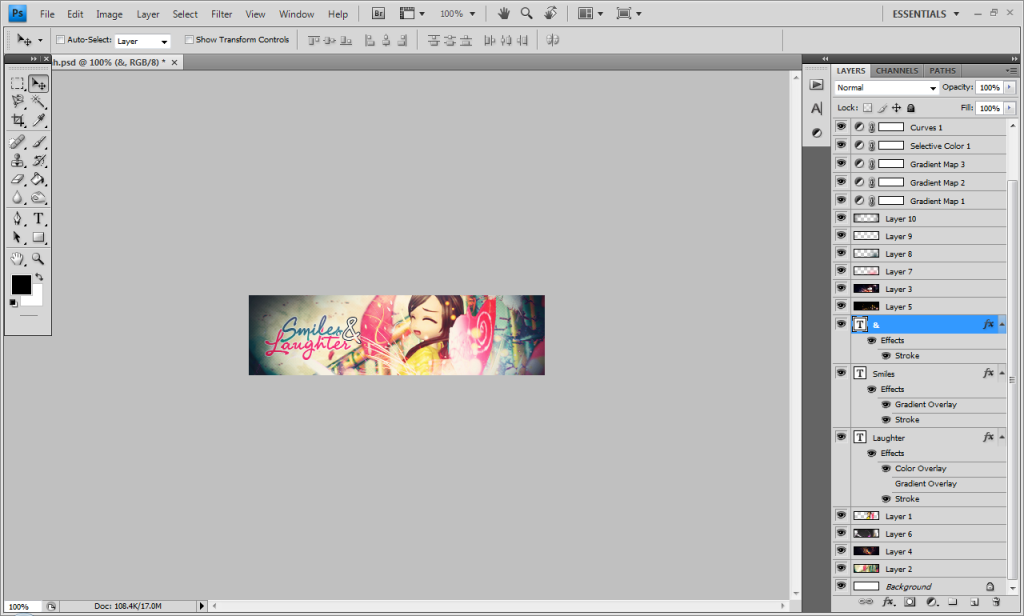Create new adjustment layer icon

[932, 602]
